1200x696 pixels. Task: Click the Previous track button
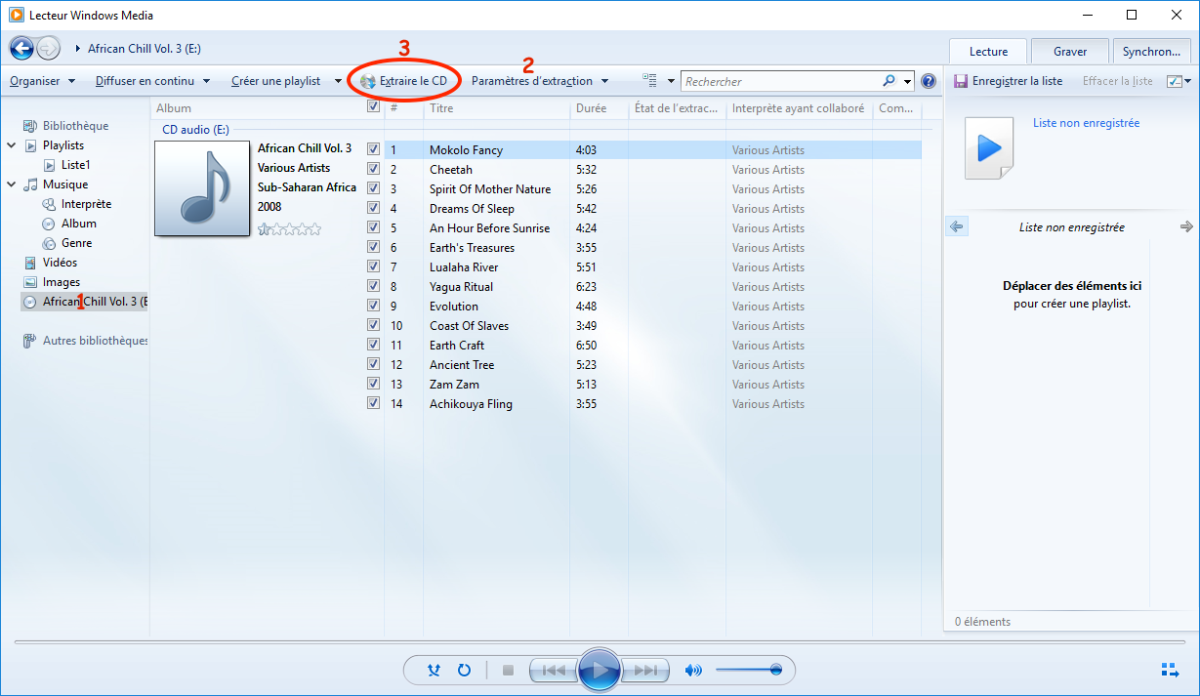click(x=554, y=670)
